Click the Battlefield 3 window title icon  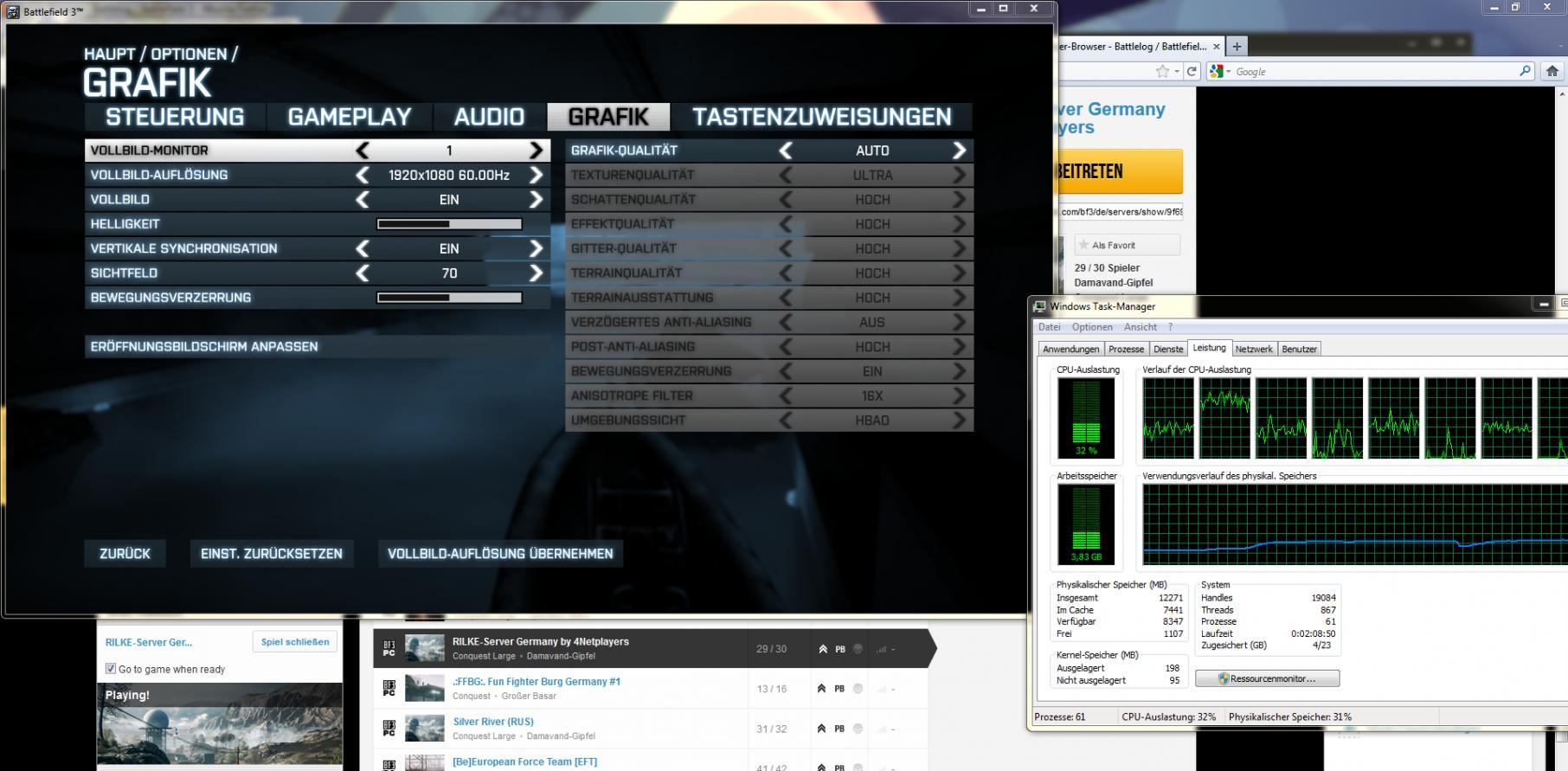pyautogui.click(x=13, y=11)
